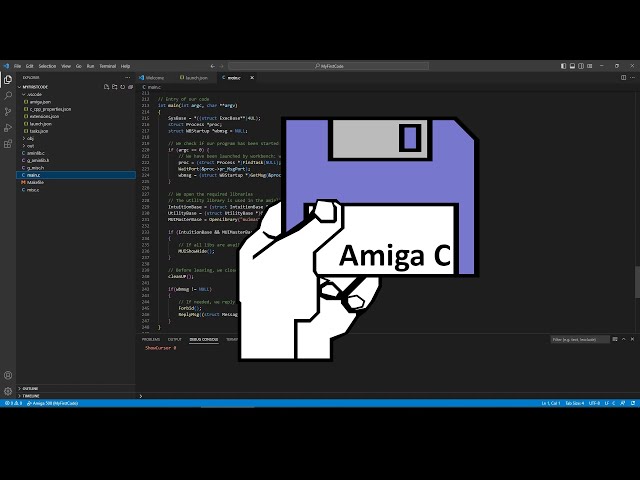
Task: Click Ln 1, Col 1 in status bar
Action: [x=551, y=403]
